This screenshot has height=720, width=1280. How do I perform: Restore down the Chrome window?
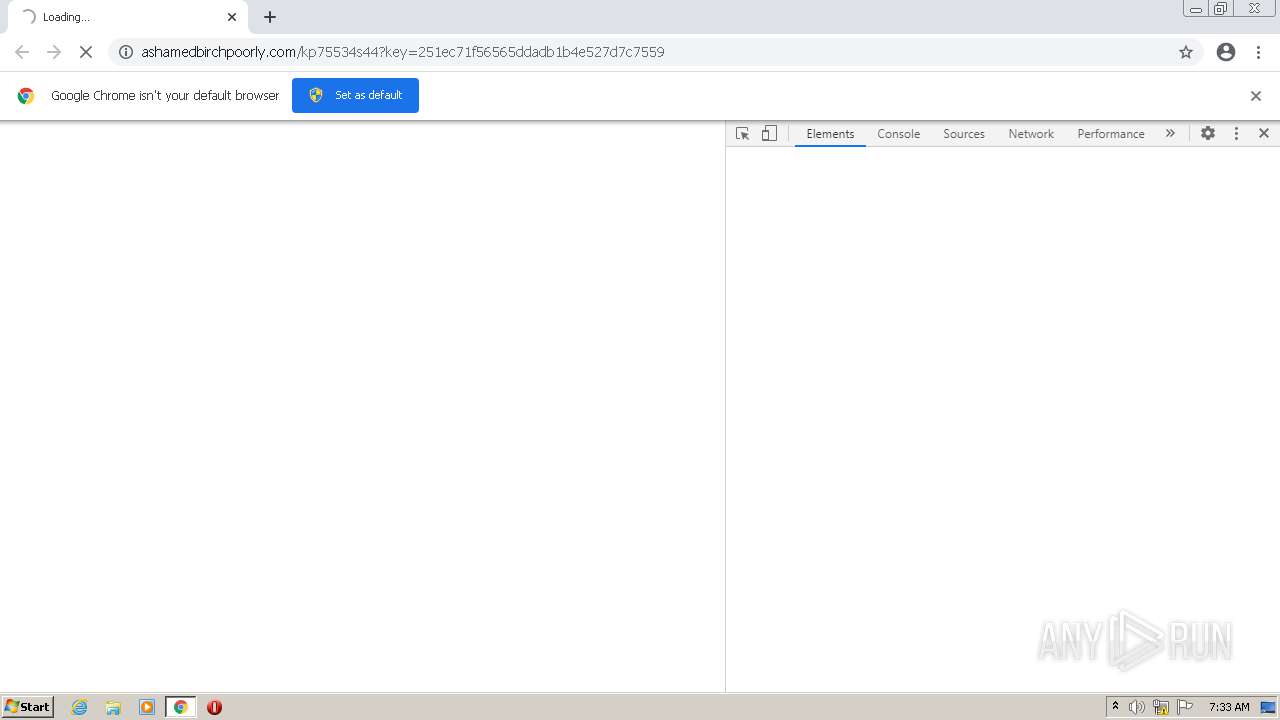point(1221,9)
